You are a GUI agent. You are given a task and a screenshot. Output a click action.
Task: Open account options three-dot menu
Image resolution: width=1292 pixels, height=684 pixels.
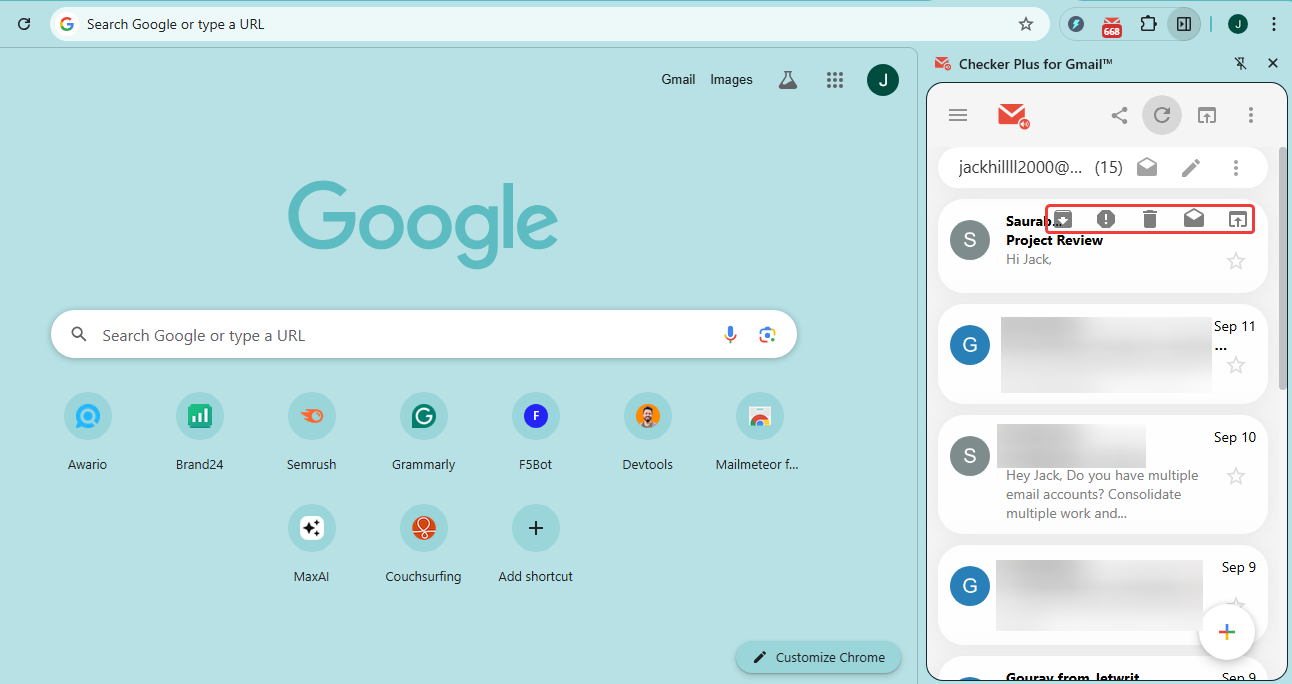(x=1236, y=168)
